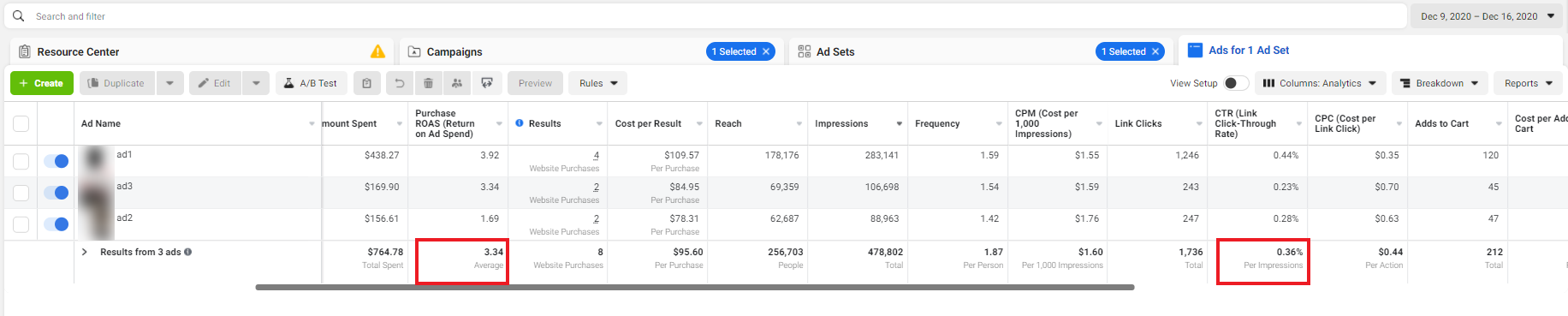This screenshot has height=316, width=1568.
Task: Switch to the Campaigns tab
Action: (x=454, y=51)
